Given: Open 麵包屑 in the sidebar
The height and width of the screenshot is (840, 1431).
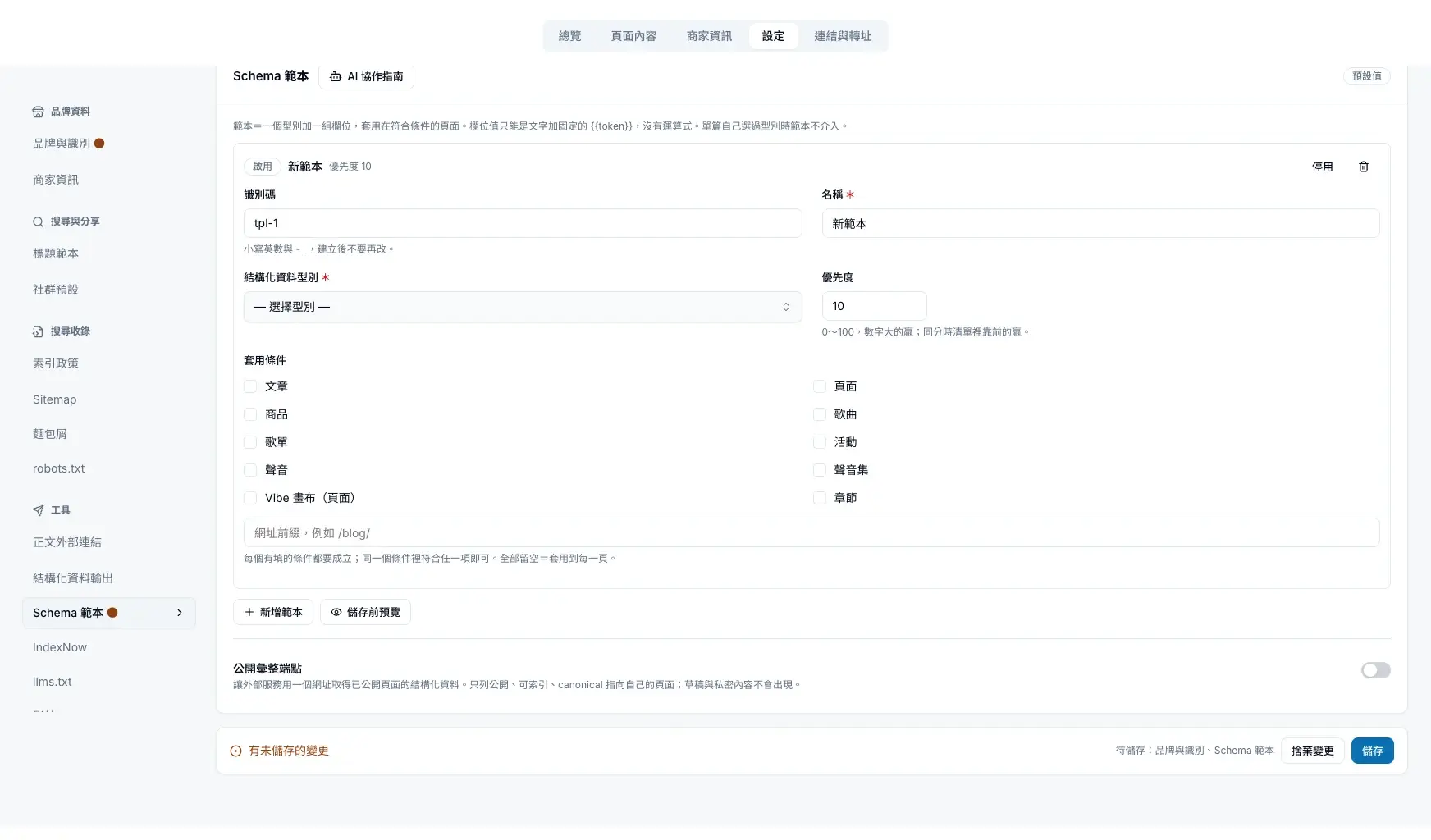Looking at the screenshot, I should 50,434.
